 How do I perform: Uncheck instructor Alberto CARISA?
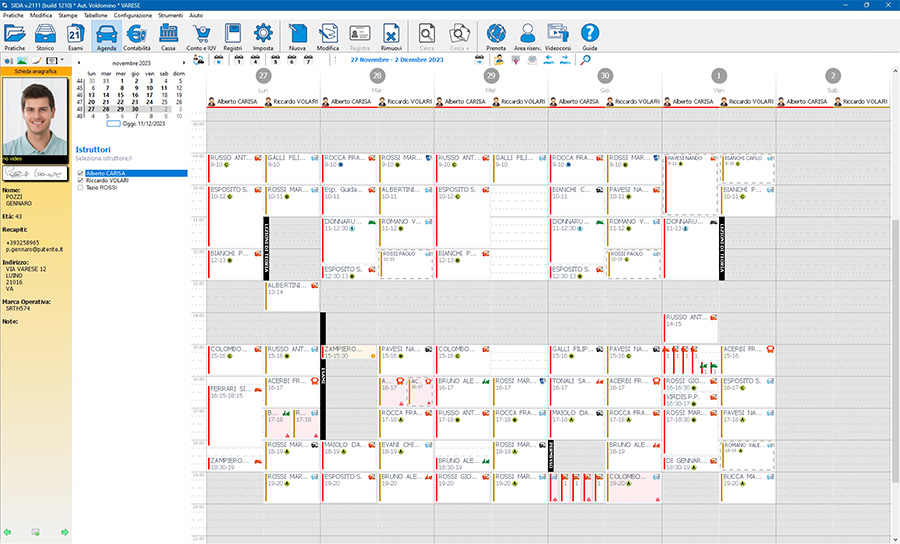[80, 173]
